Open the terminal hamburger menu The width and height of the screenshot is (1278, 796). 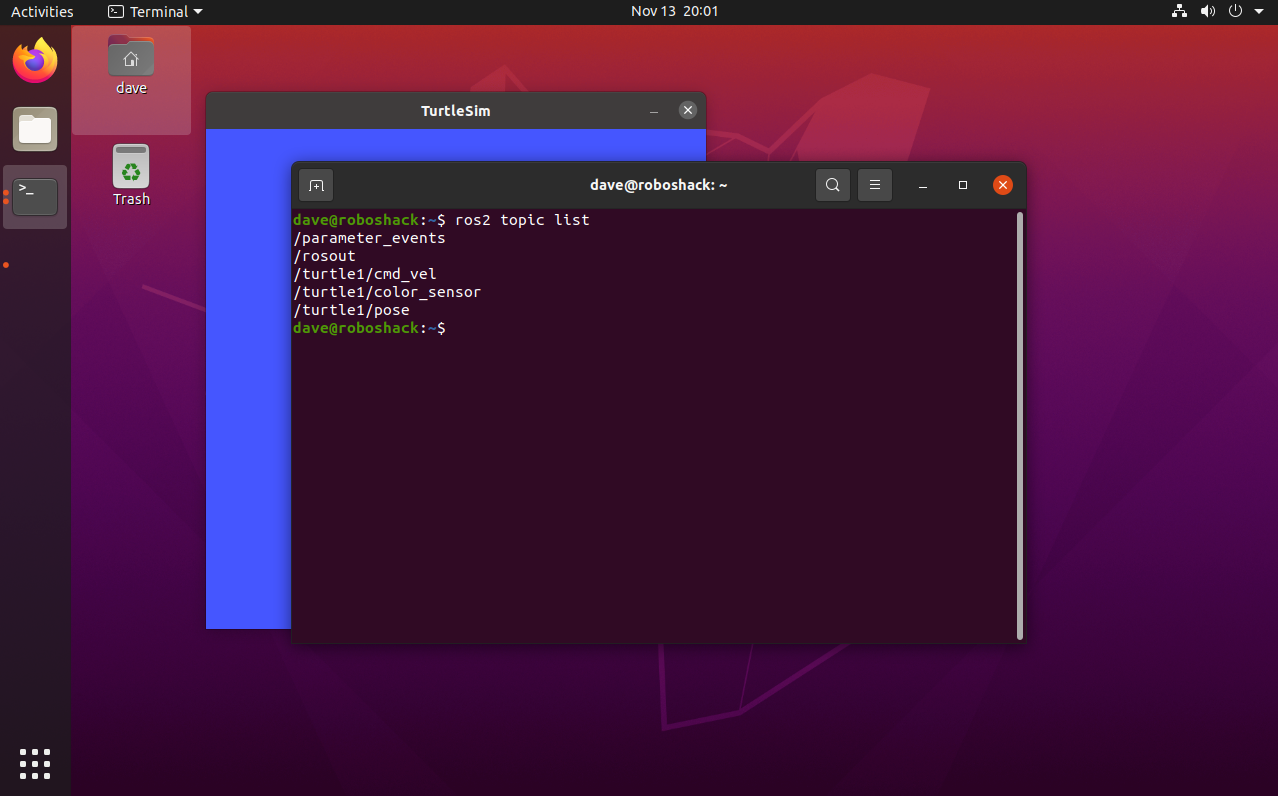874,185
